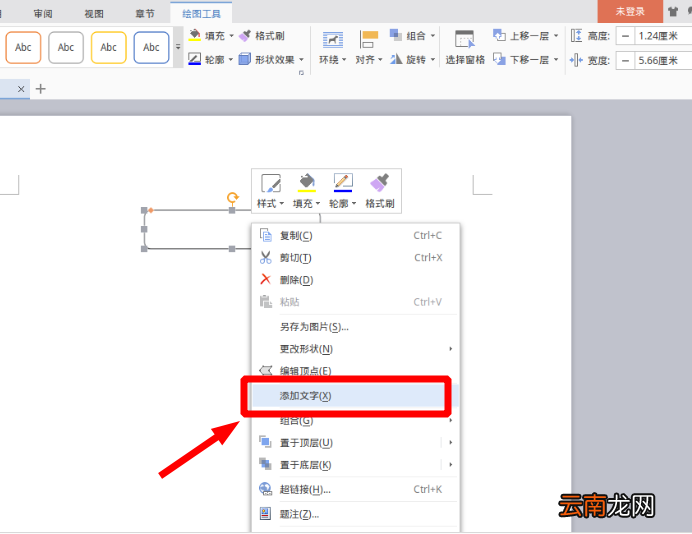Open the 更改形状(N) submenu
The height and width of the screenshot is (534, 692).
(x=356, y=349)
